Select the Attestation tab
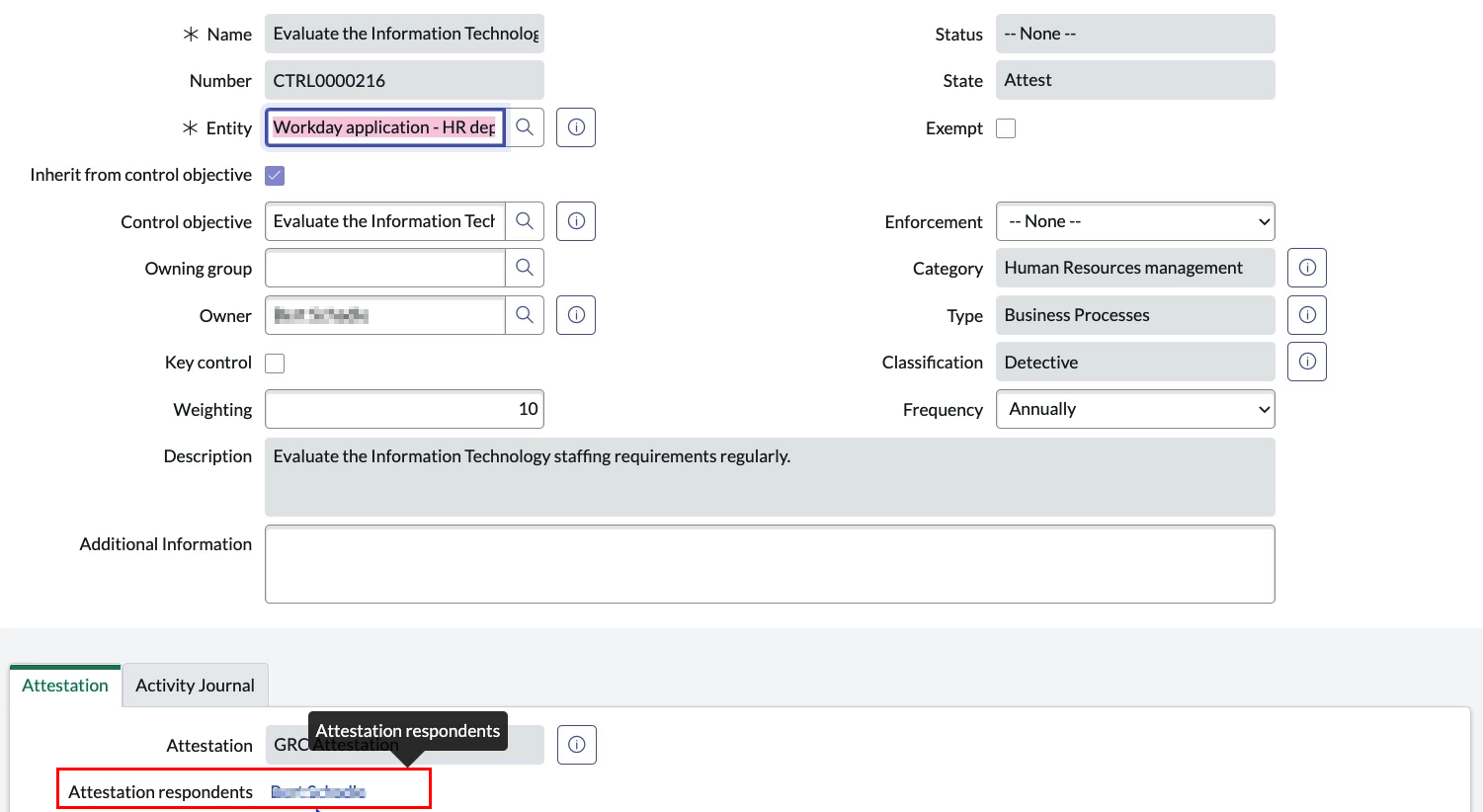This screenshot has height=812, width=1483. click(65, 686)
